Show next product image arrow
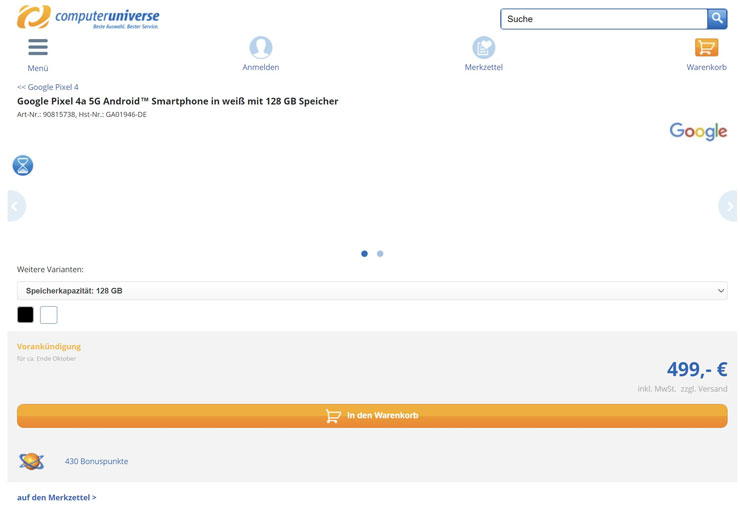The height and width of the screenshot is (511, 740). pyautogui.click(x=729, y=206)
